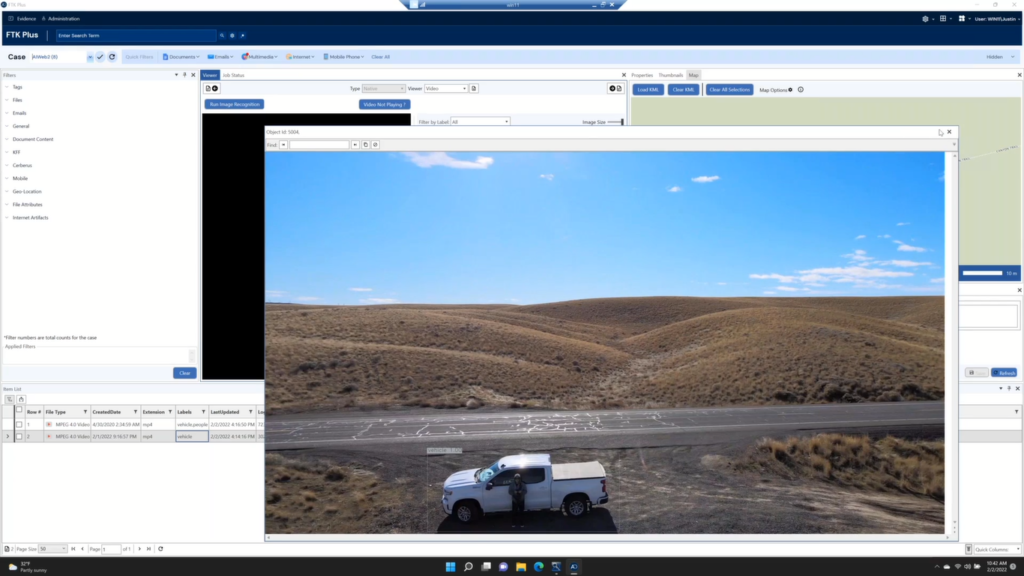
Task: Click the Video Not Playing button
Action: [x=385, y=104]
